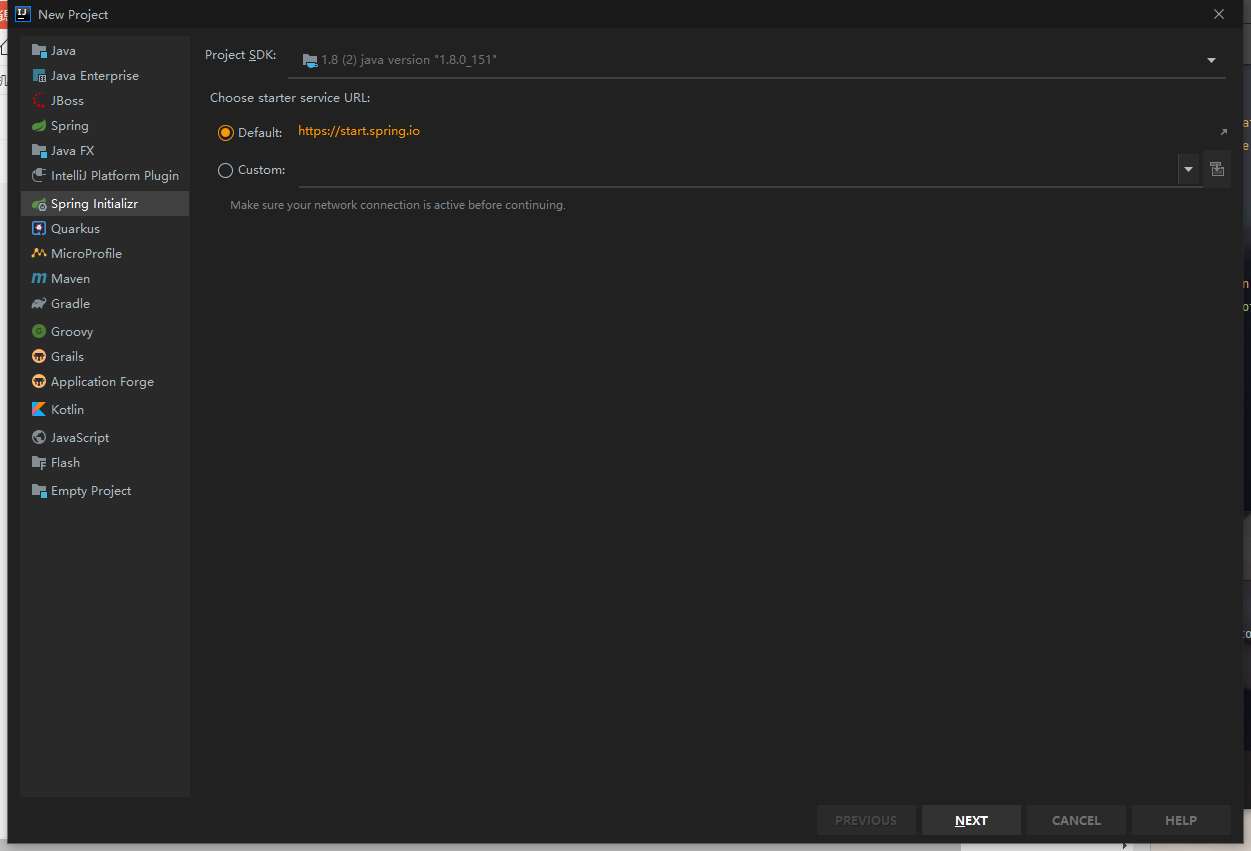Select the green Spring leaf icon
The image size is (1251, 851).
coord(39,126)
